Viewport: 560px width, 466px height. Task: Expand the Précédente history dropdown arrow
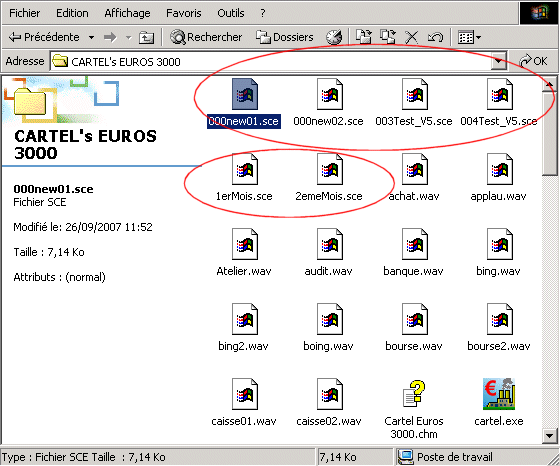click(x=91, y=37)
